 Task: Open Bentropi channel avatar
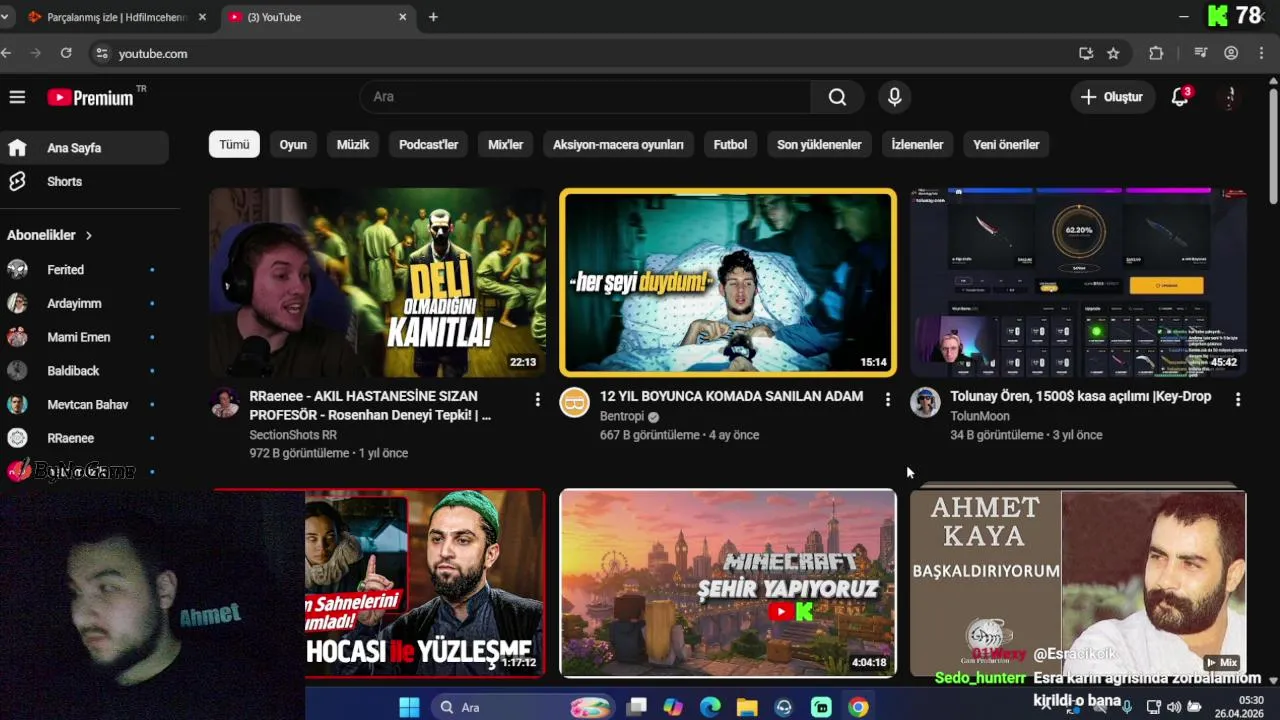[574, 402]
